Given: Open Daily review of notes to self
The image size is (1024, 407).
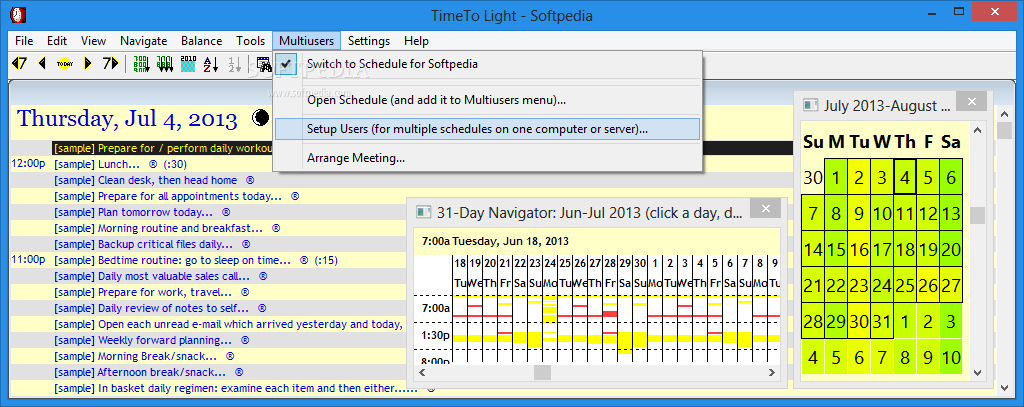Looking at the screenshot, I should [x=151, y=308].
